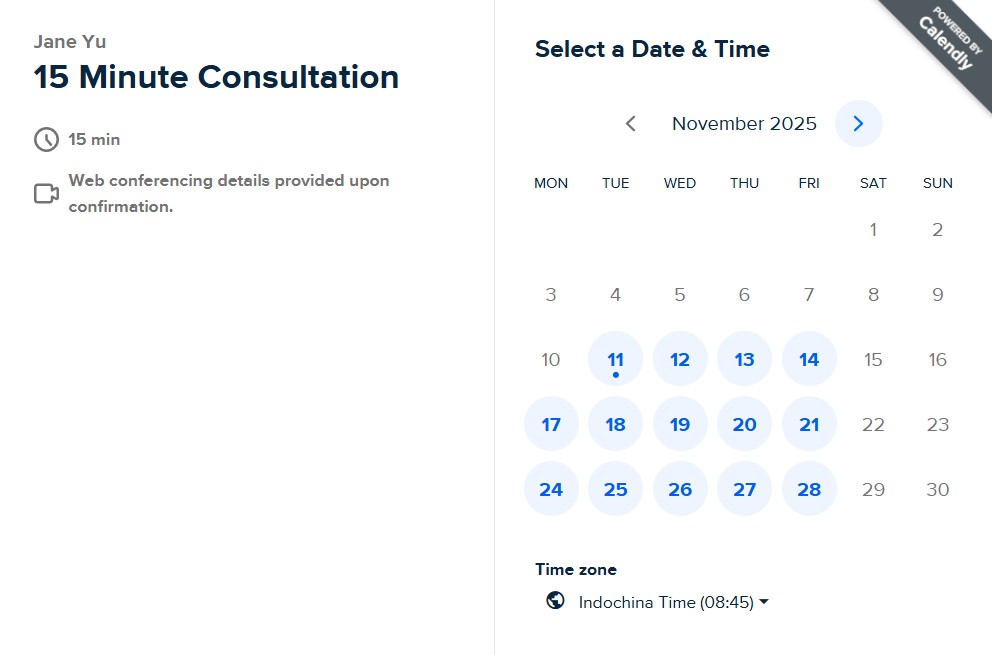Click the video camera conferencing icon
Image resolution: width=992 pixels, height=655 pixels.
(46, 193)
